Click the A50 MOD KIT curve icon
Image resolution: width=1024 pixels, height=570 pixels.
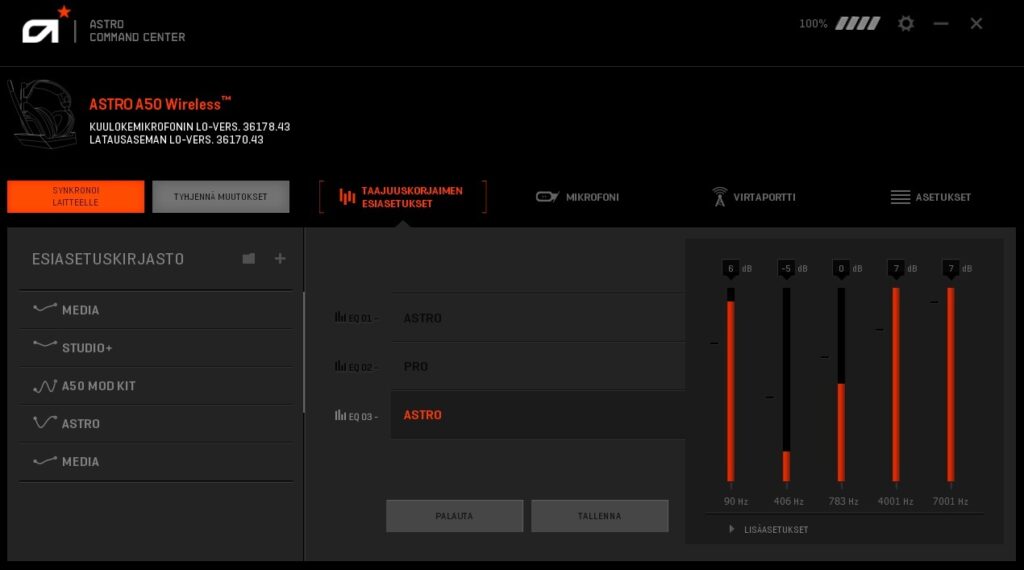click(44, 386)
